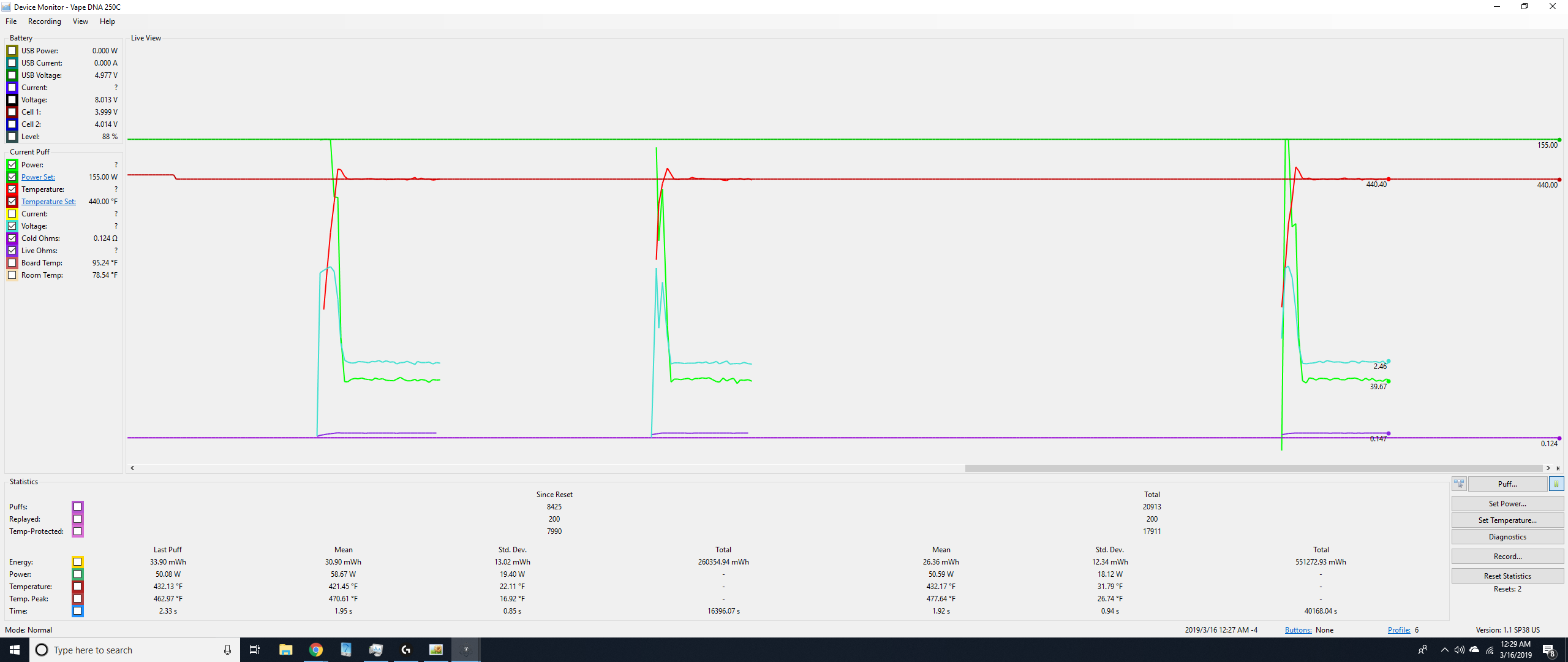Click the pause live view icon
The image size is (1568, 662).
tap(1556, 484)
